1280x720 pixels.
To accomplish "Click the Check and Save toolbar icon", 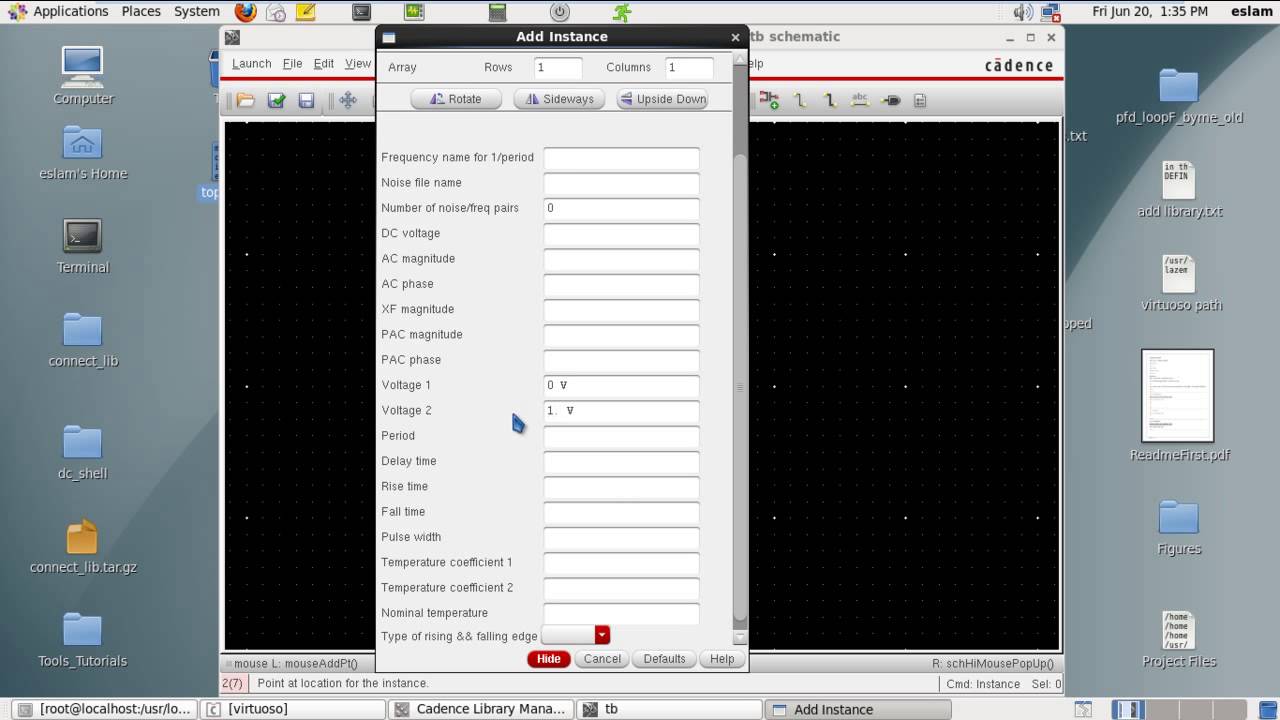I will click(277, 100).
